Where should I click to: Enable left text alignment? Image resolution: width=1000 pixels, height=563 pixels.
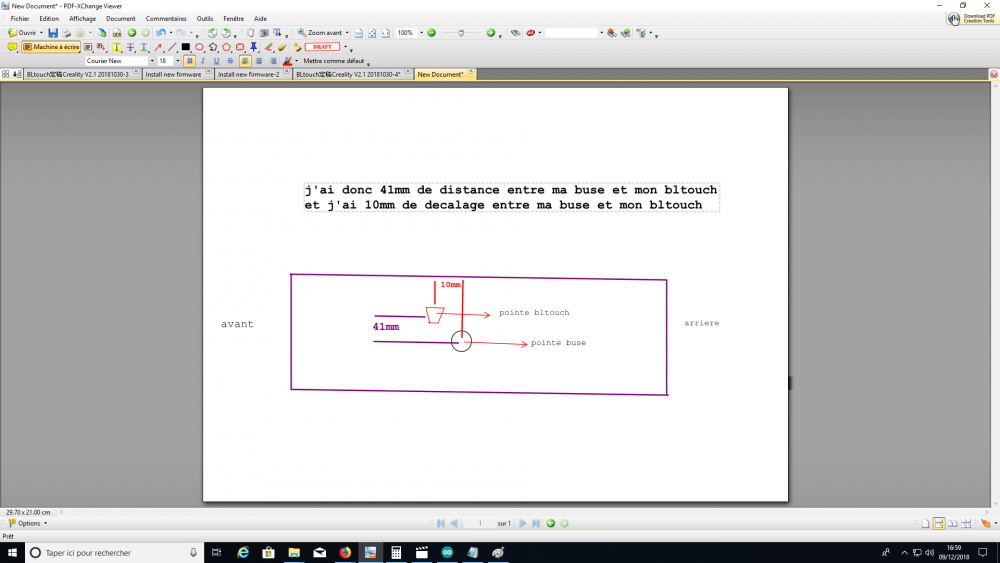pos(245,61)
